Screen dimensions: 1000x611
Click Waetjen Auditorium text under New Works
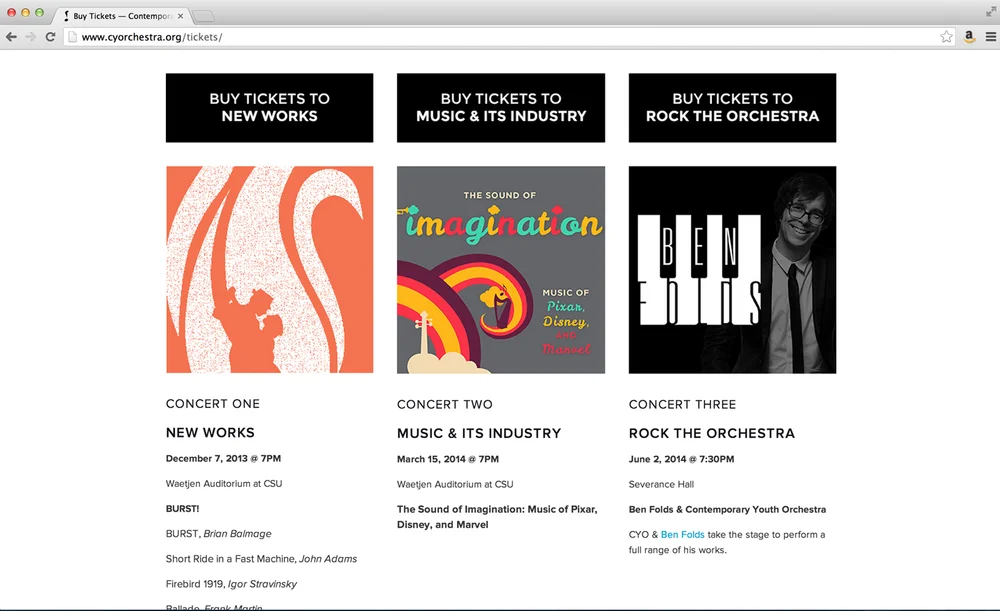(x=224, y=483)
